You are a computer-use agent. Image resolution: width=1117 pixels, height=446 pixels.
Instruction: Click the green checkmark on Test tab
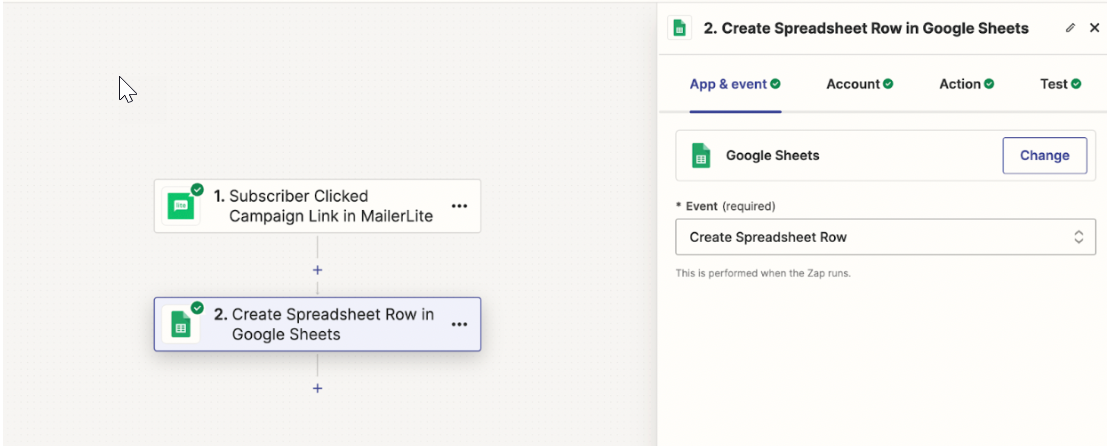point(1076,84)
